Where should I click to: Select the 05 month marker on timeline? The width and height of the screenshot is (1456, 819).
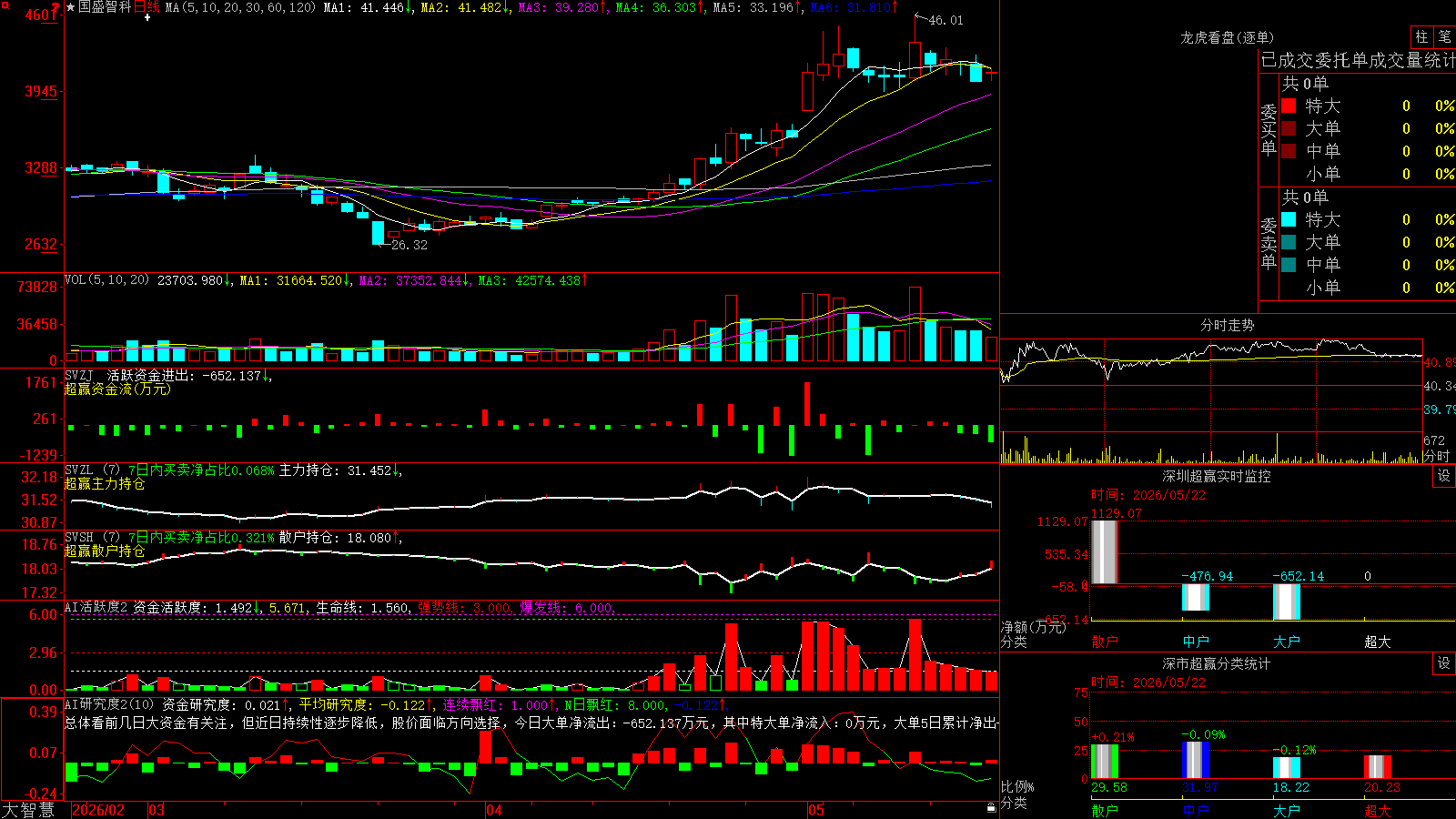point(816,810)
